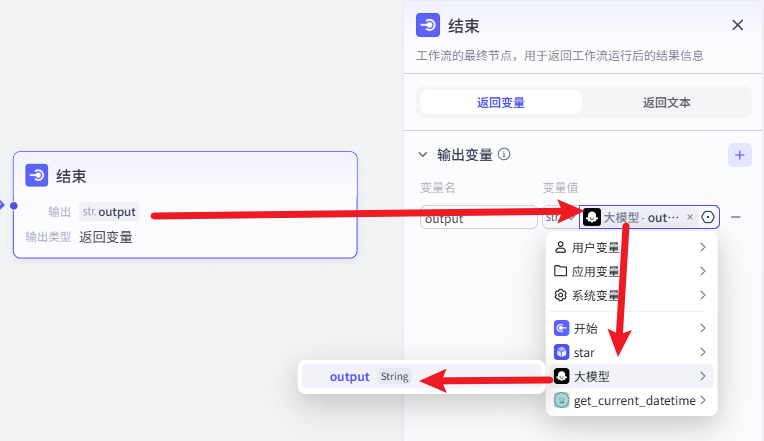764x441 pixels.
Task: Click the chevron next to 大模型
Action: point(703,376)
